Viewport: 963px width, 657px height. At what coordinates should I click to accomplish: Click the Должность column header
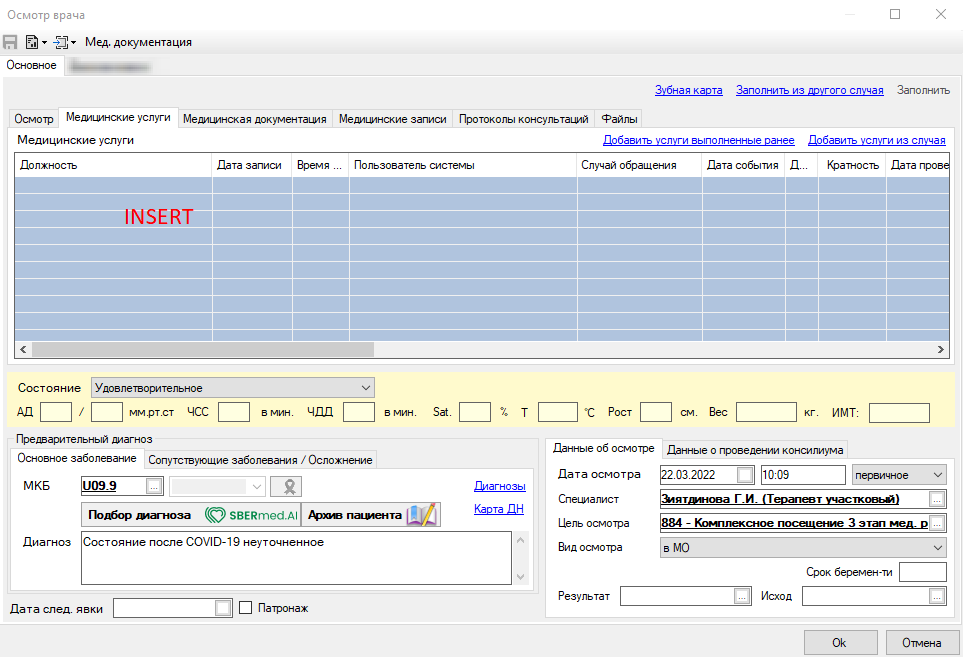113,165
